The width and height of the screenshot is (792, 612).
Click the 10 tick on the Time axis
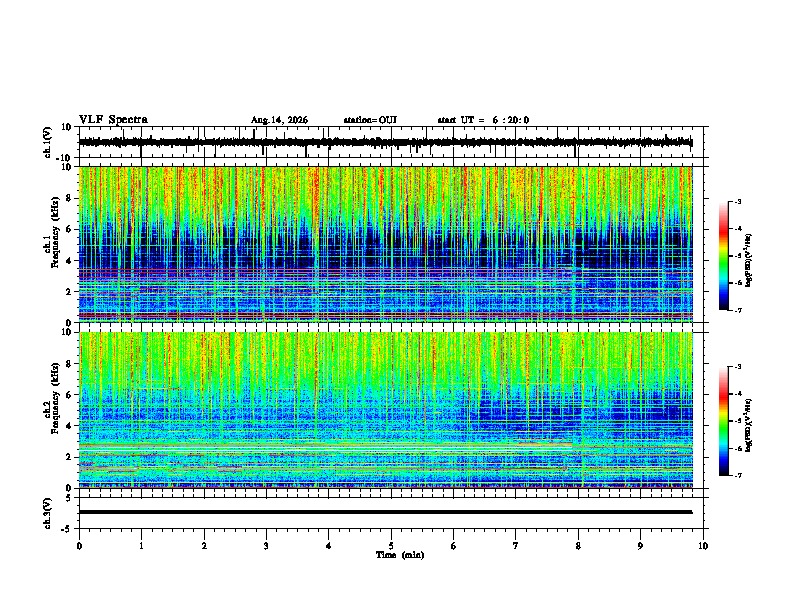(x=703, y=546)
